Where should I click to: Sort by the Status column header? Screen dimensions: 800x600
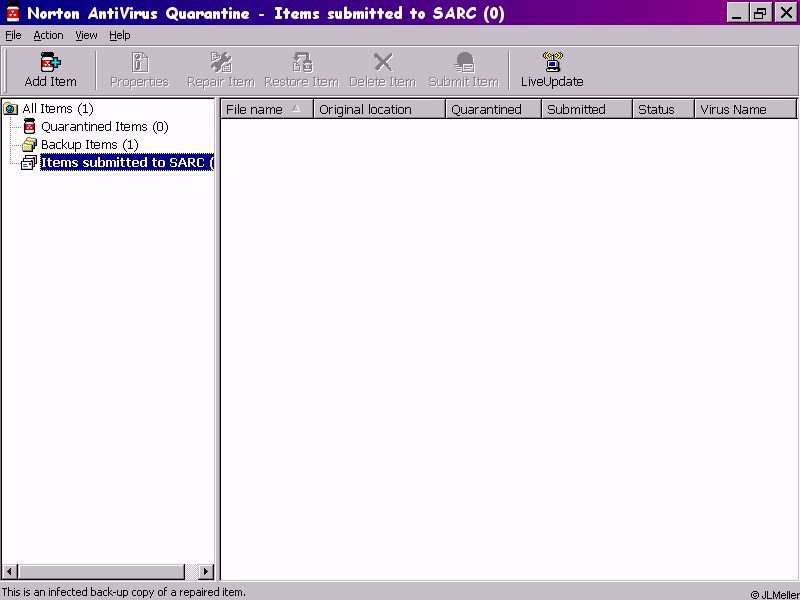coord(663,109)
